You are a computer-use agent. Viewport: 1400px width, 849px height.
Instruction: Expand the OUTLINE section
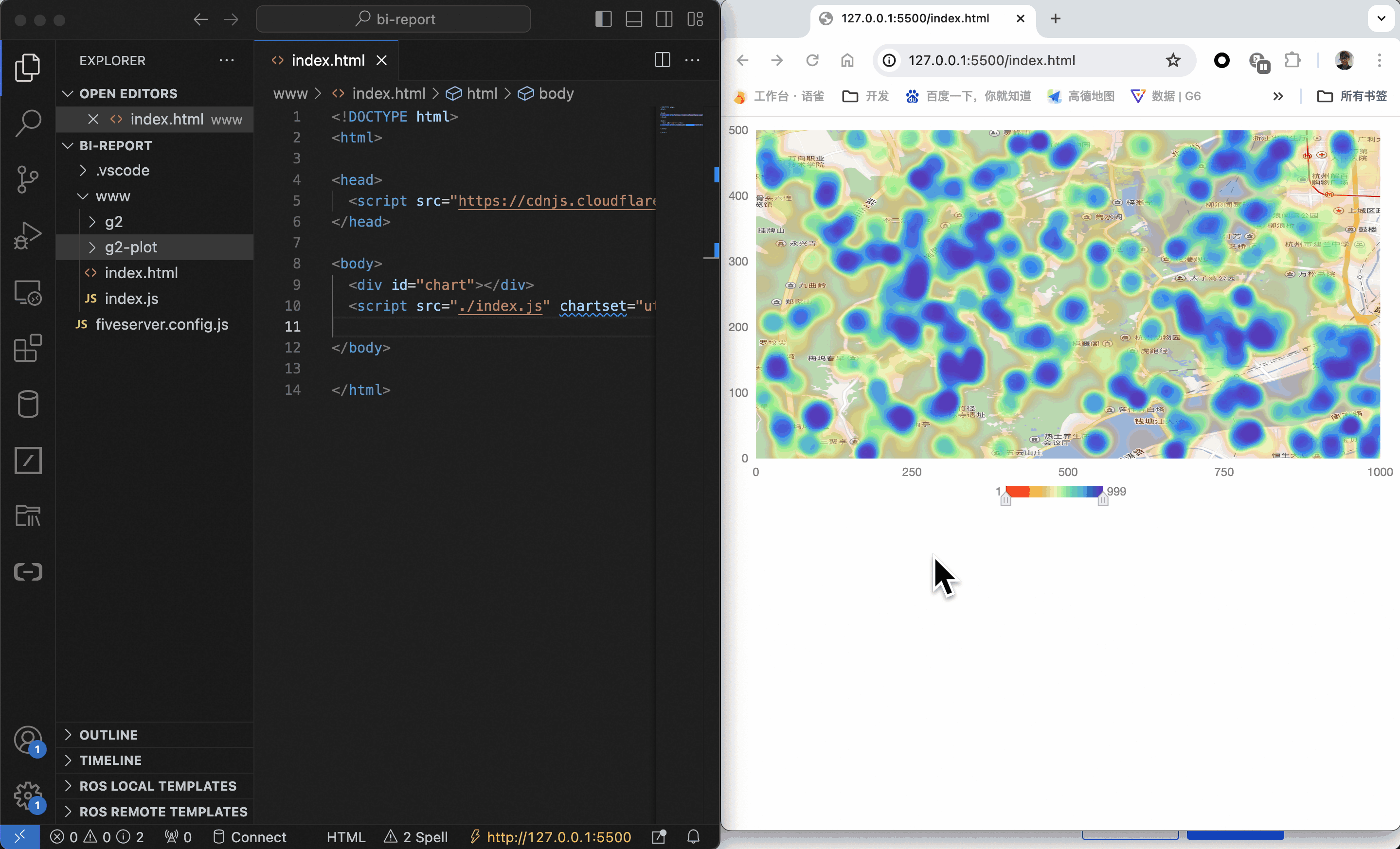[108, 734]
